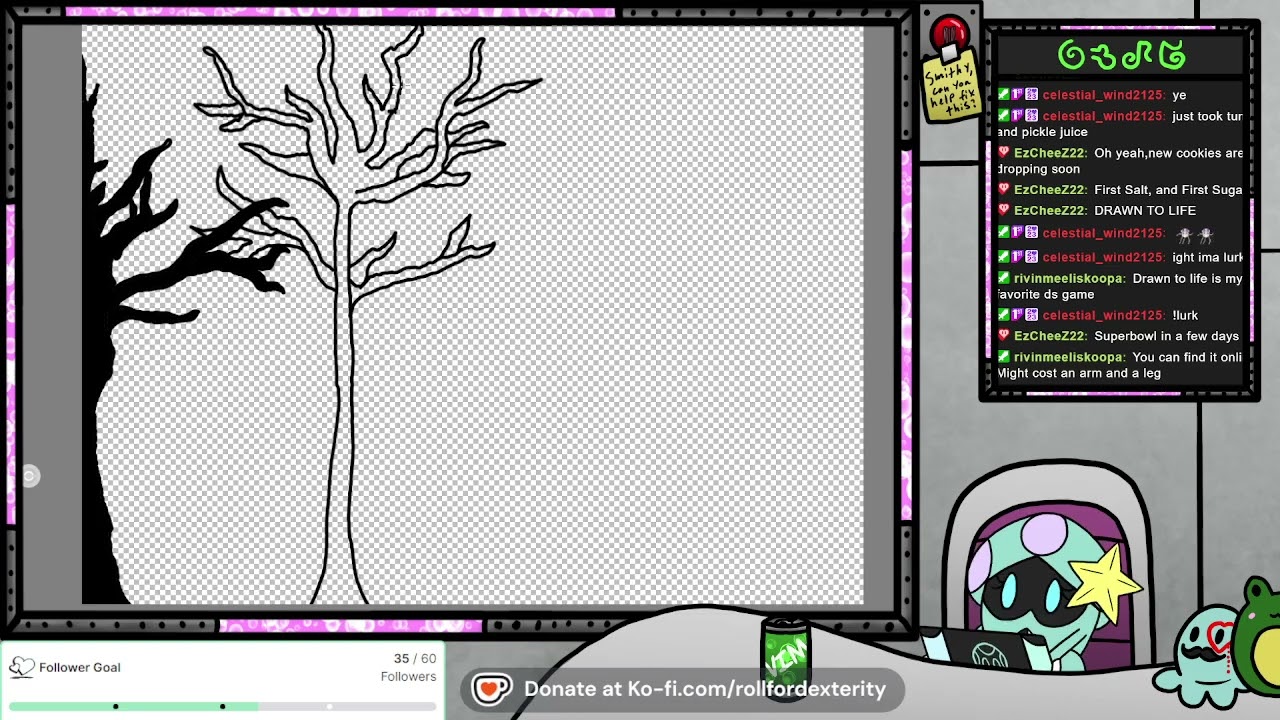Screen dimensions: 1280x720
Task: Click username EzCheeZ22 on the Superbowl message
Action: (1049, 336)
